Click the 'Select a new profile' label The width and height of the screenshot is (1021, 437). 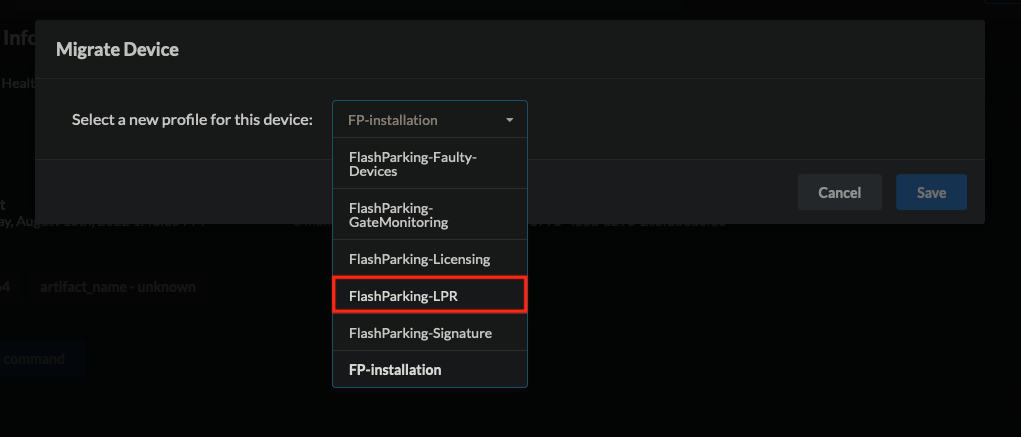192,120
